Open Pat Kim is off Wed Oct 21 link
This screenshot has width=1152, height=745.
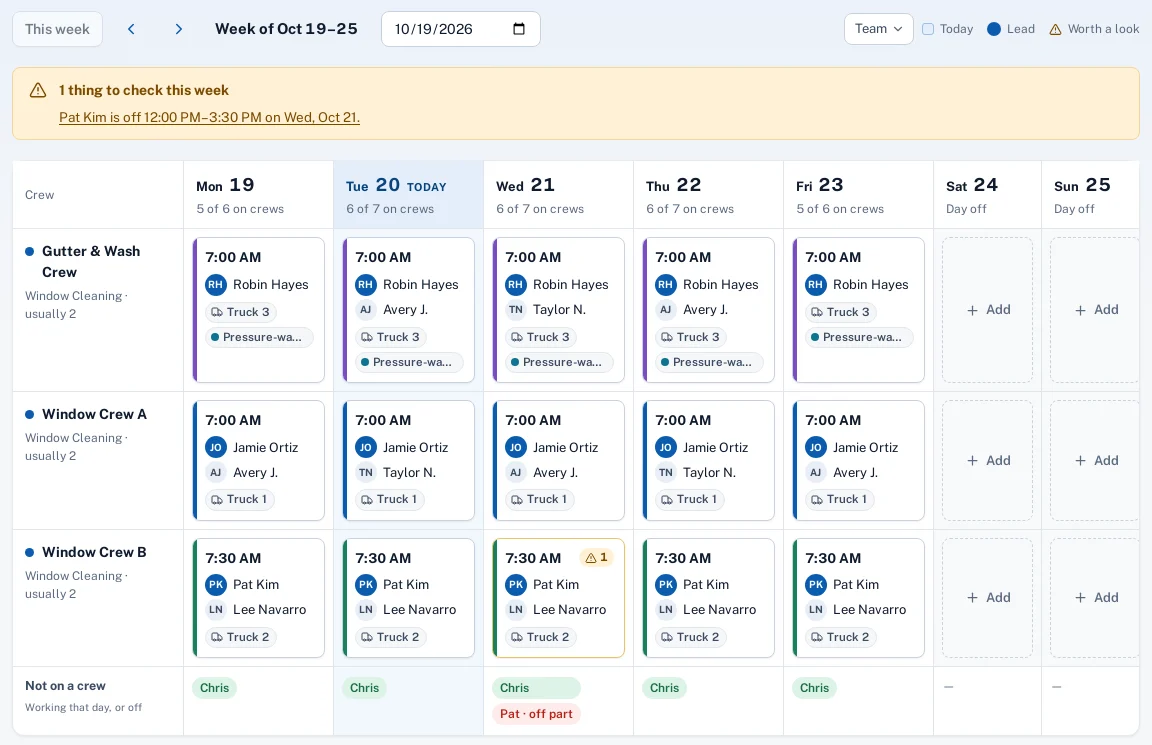click(209, 118)
